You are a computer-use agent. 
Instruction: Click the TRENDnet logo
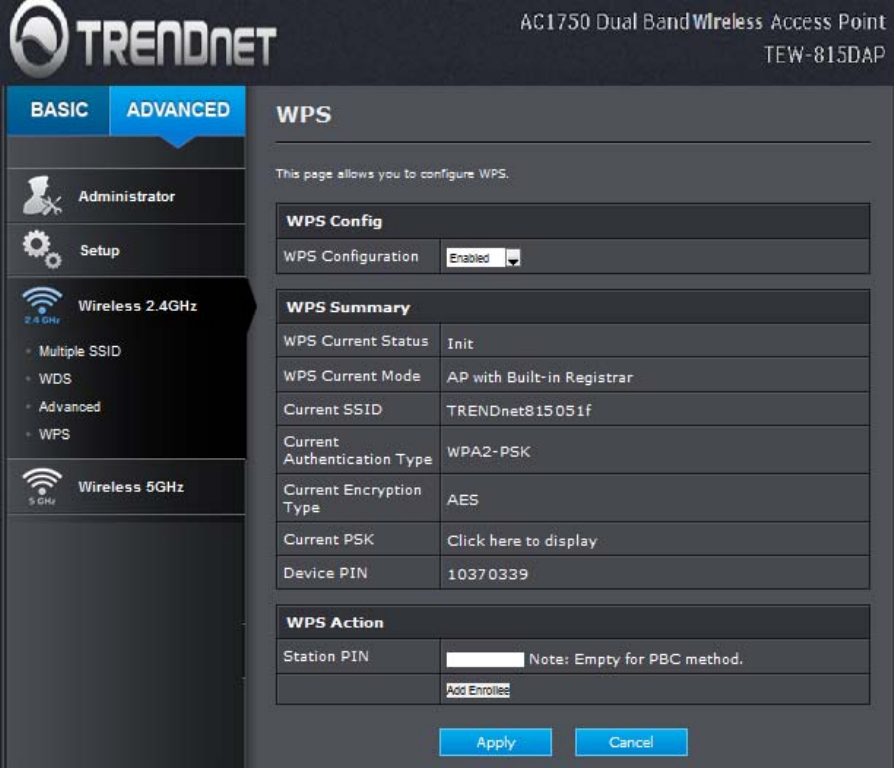click(x=143, y=39)
